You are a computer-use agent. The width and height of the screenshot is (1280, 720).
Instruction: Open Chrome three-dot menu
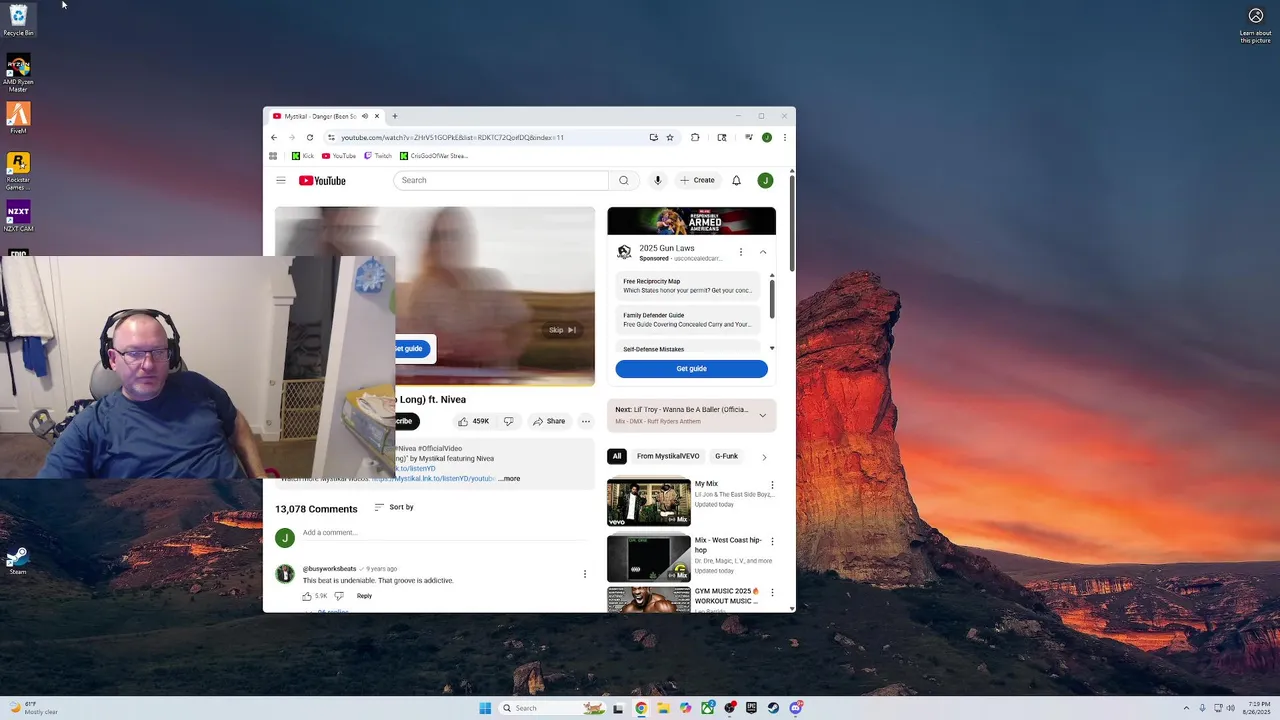click(785, 137)
